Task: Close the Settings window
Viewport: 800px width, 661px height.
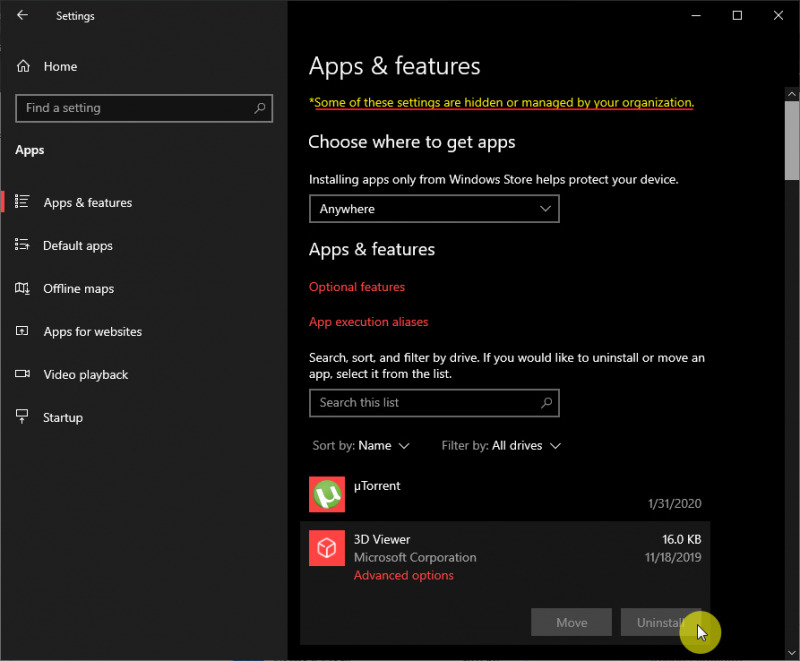Action: tap(778, 15)
